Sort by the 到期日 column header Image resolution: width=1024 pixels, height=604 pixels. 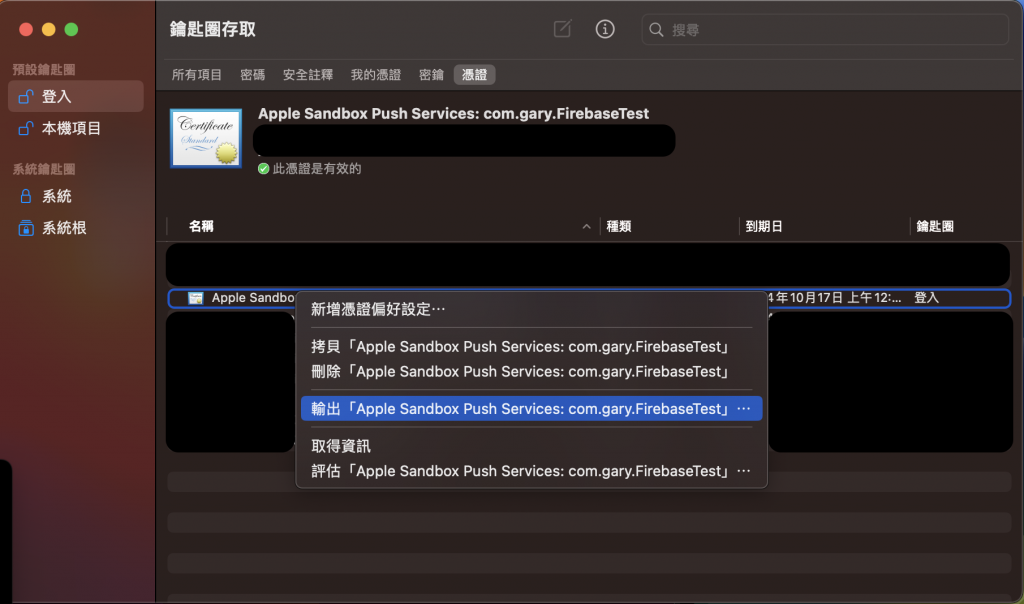pyautogui.click(x=764, y=227)
